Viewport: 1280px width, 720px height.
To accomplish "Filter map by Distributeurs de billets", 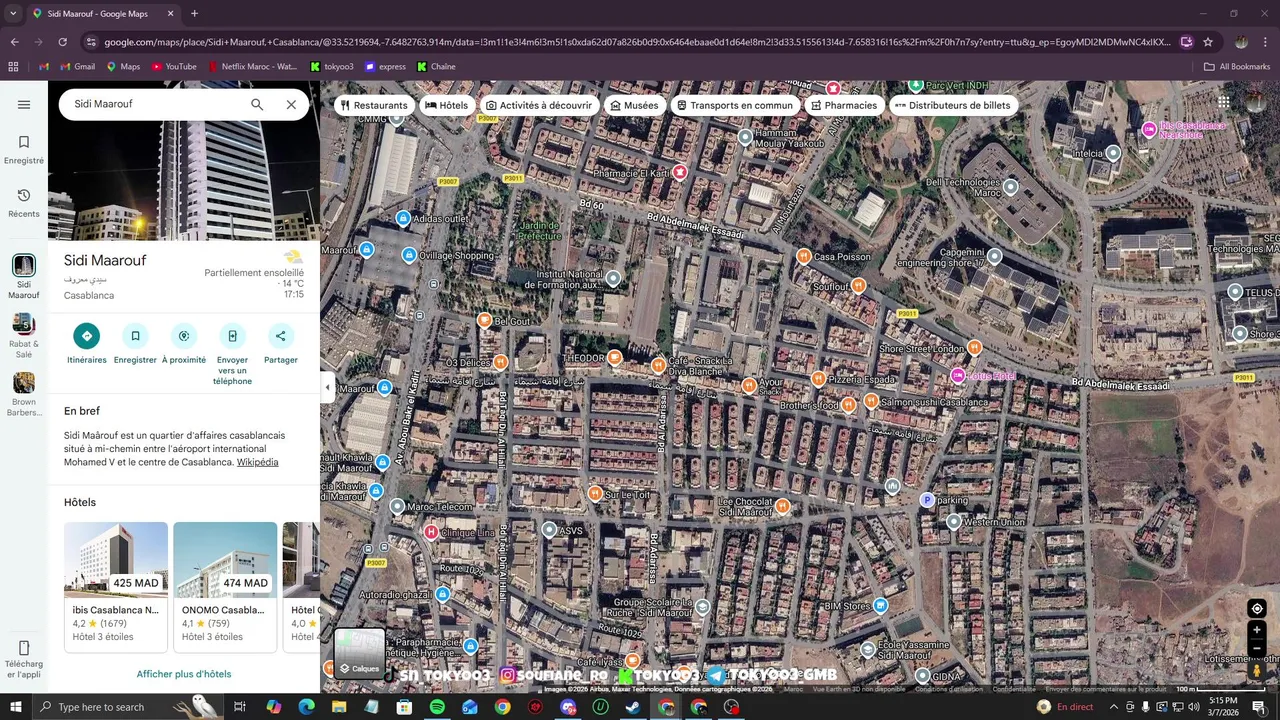I will (x=952, y=105).
